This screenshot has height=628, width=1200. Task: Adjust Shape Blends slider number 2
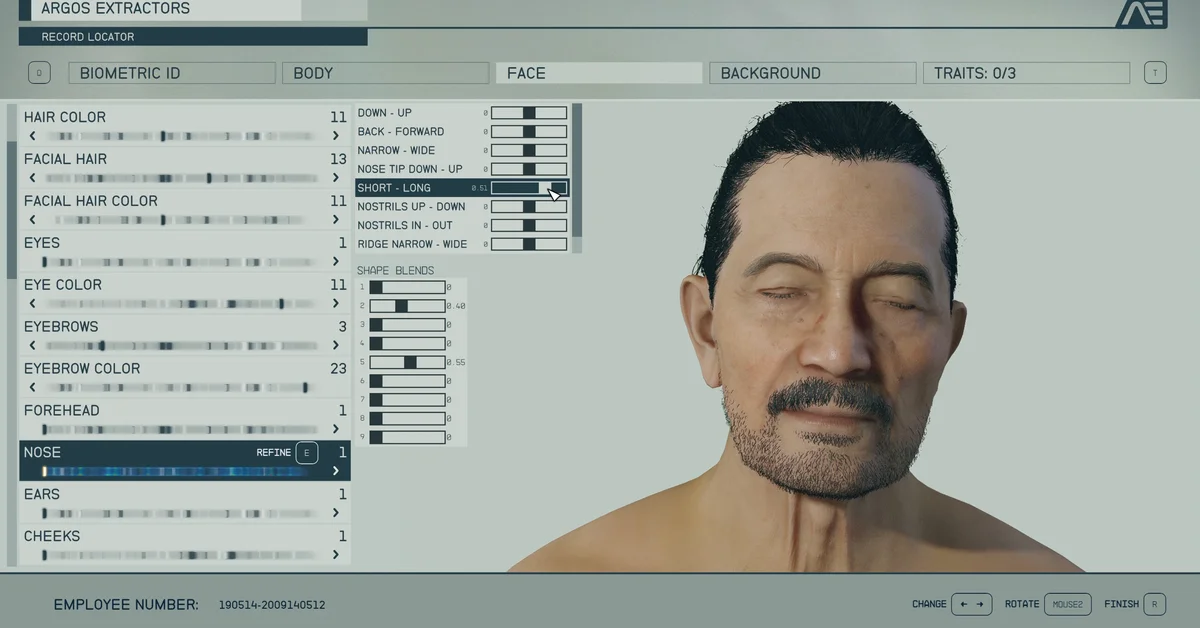tap(407, 306)
